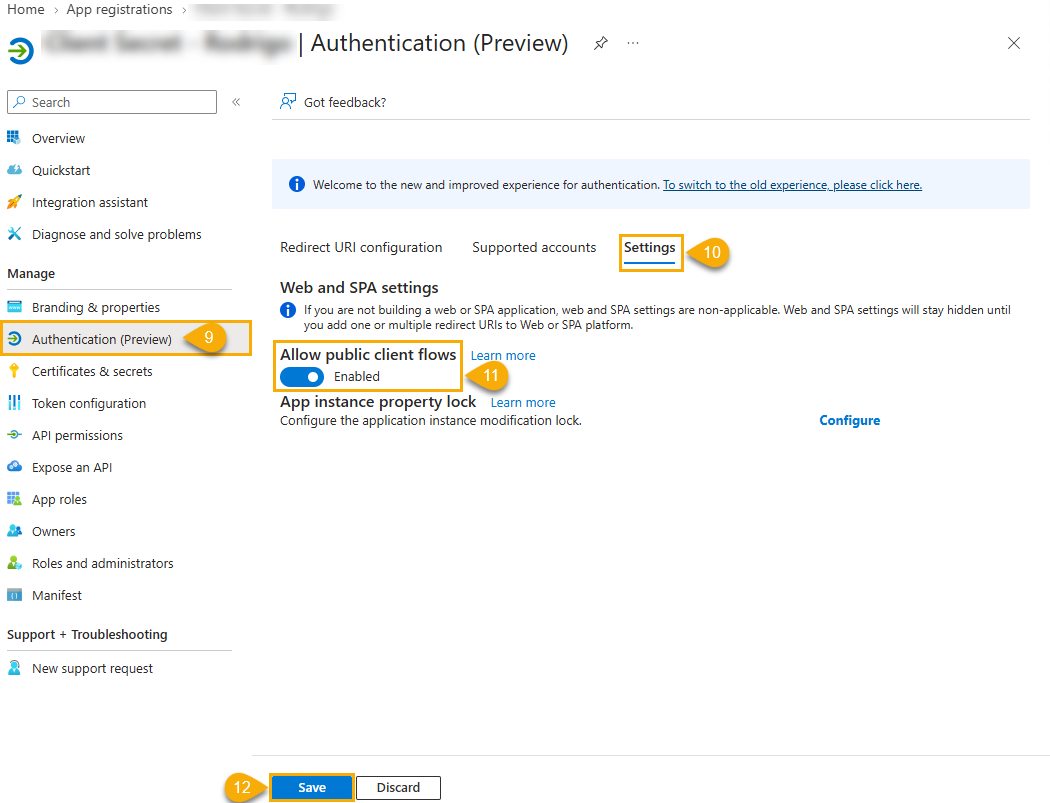This screenshot has width=1050, height=803.
Task: Click the welcome banner info icon
Action: 297,184
